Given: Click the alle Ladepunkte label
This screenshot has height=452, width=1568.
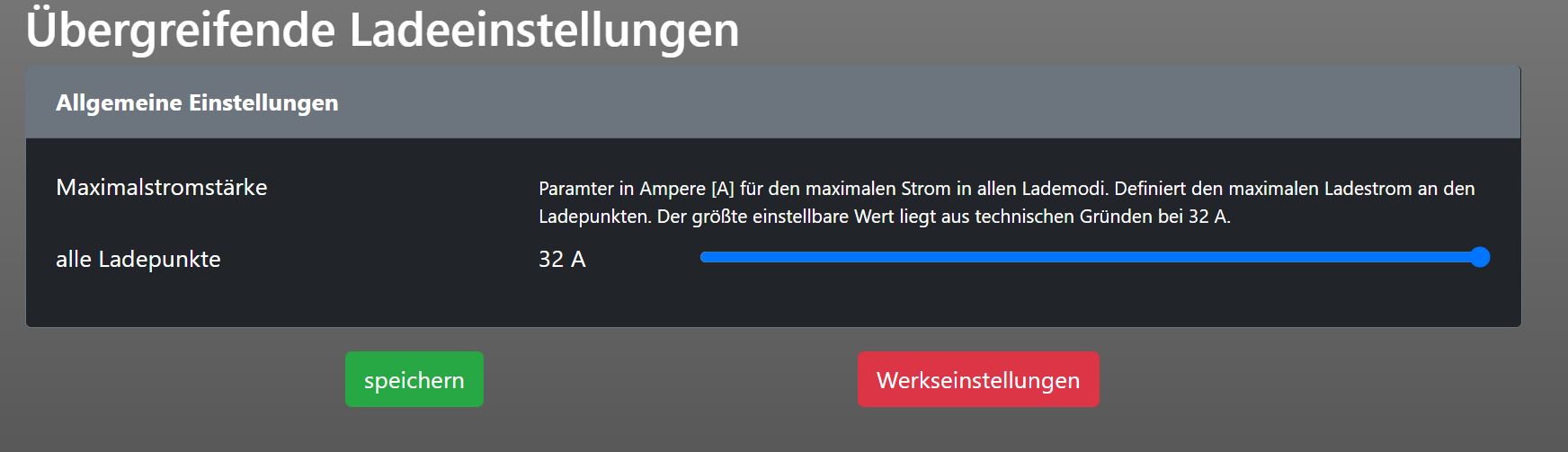Looking at the screenshot, I should click(138, 260).
